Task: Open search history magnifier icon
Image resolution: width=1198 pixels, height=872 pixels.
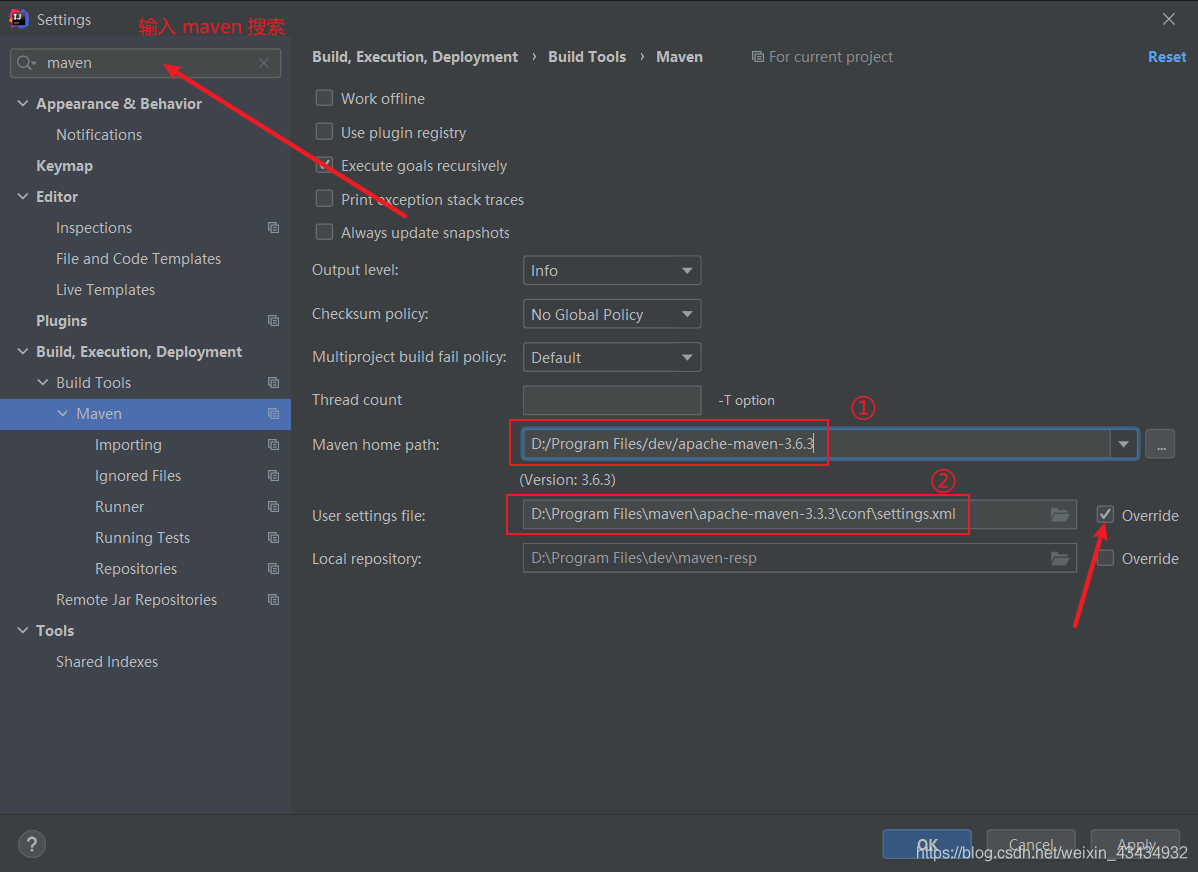Action: [25, 63]
